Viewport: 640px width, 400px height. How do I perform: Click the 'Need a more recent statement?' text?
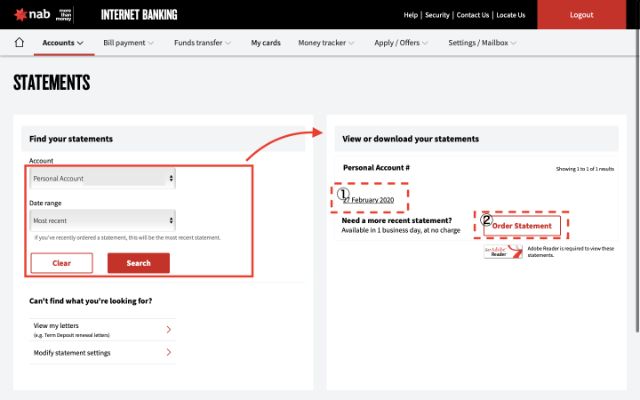[x=397, y=220]
